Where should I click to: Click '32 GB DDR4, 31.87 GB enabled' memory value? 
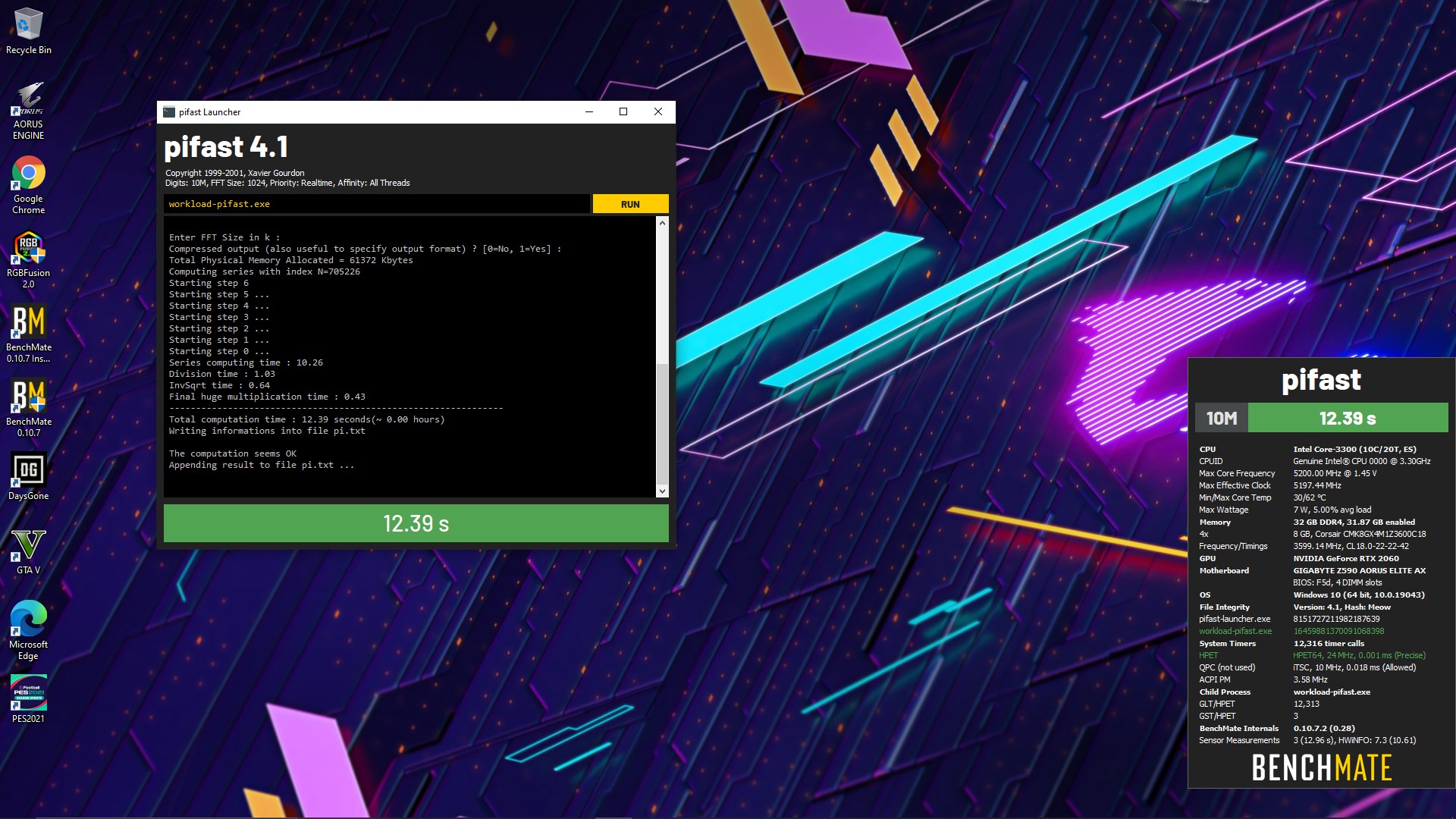pos(1354,522)
